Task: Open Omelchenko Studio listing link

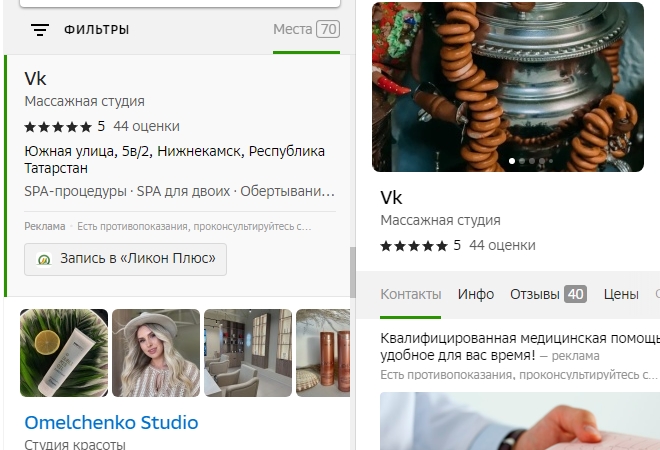Action: point(111,422)
